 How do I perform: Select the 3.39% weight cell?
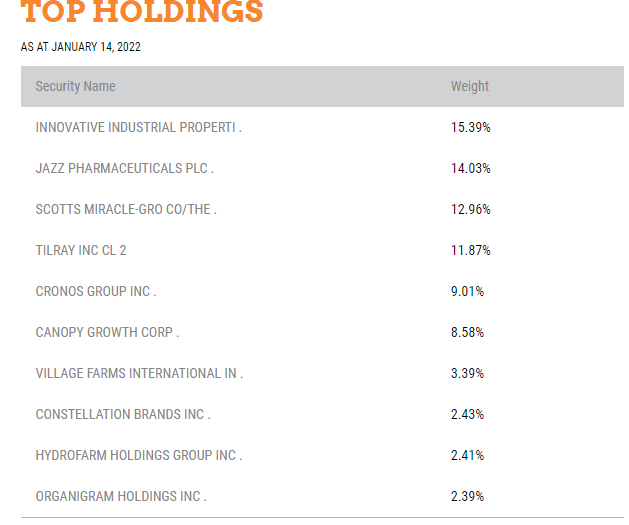click(468, 373)
